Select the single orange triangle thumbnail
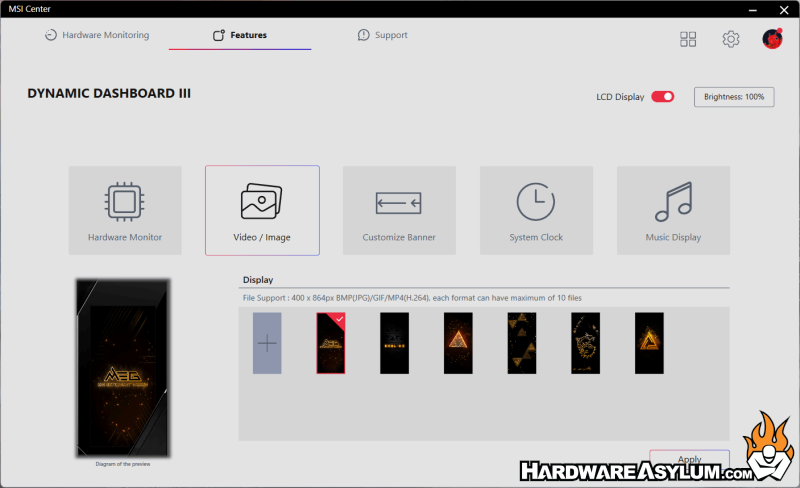This screenshot has width=800, height=488. [x=458, y=343]
